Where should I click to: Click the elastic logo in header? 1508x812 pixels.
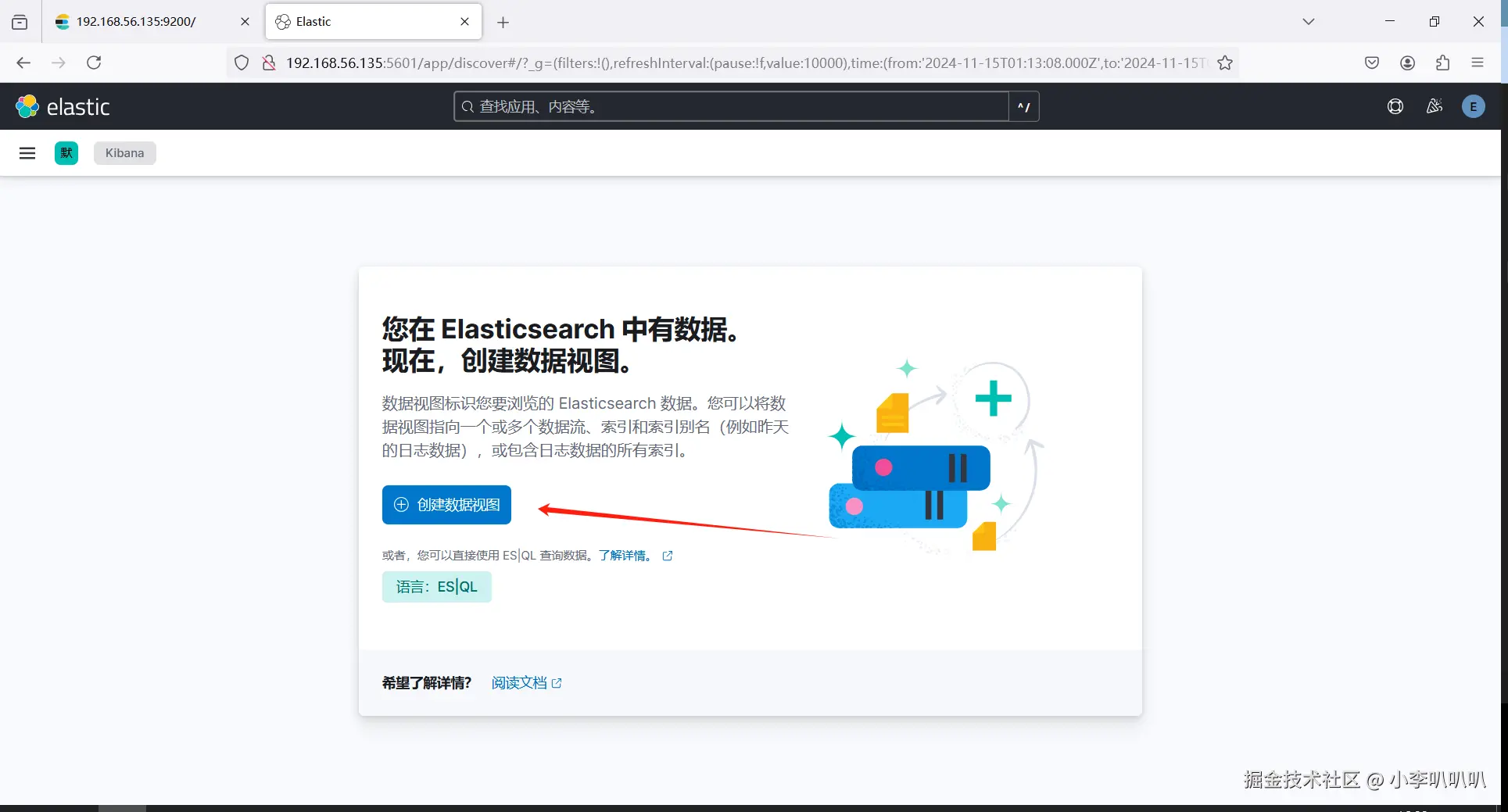click(x=63, y=106)
